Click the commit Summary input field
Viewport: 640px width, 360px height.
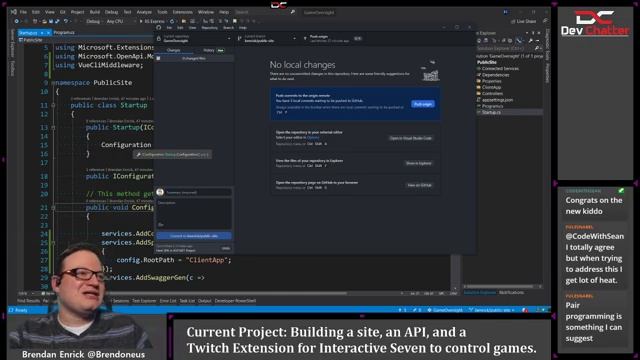pyautogui.click(x=198, y=192)
